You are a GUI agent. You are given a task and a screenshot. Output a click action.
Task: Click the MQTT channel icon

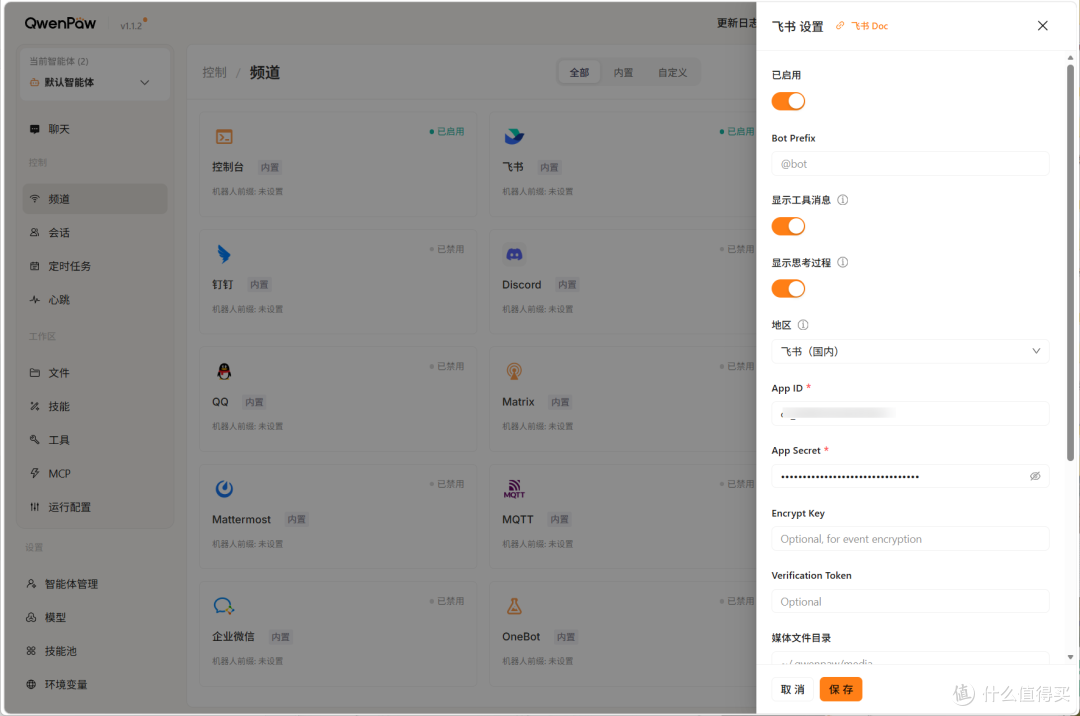pyautogui.click(x=514, y=489)
